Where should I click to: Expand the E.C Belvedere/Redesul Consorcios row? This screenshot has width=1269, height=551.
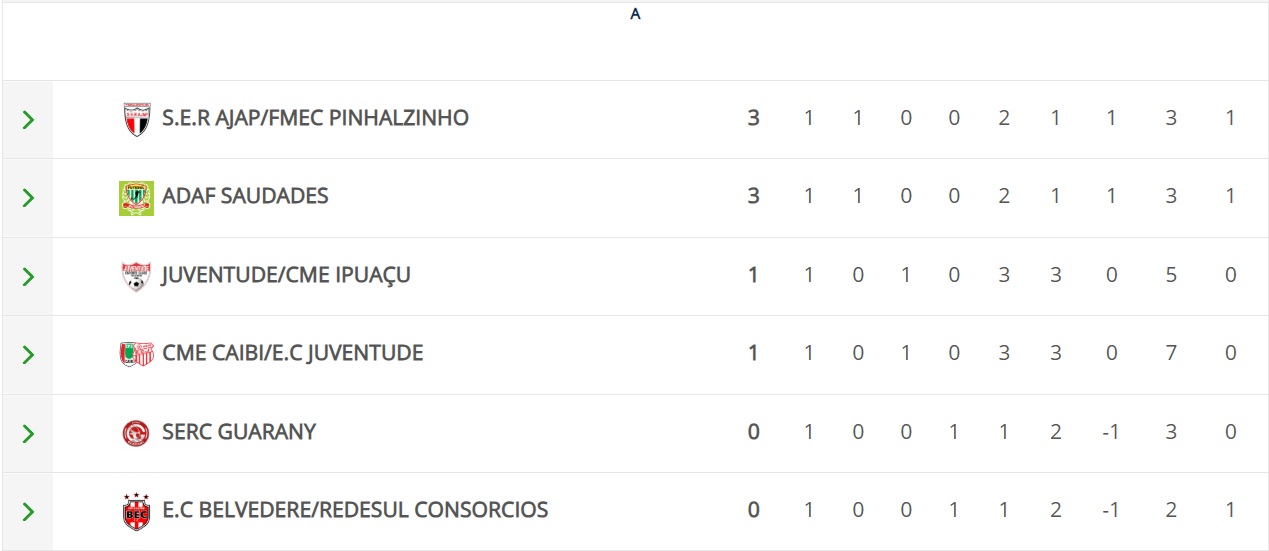(x=28, y=512)
